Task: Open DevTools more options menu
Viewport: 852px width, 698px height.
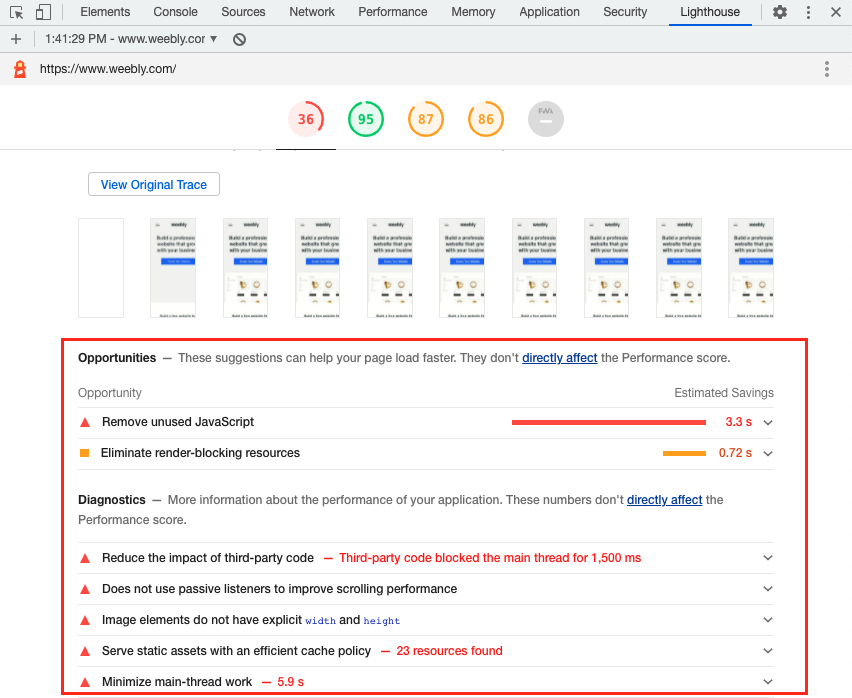Action: click(x=809, y=12)
